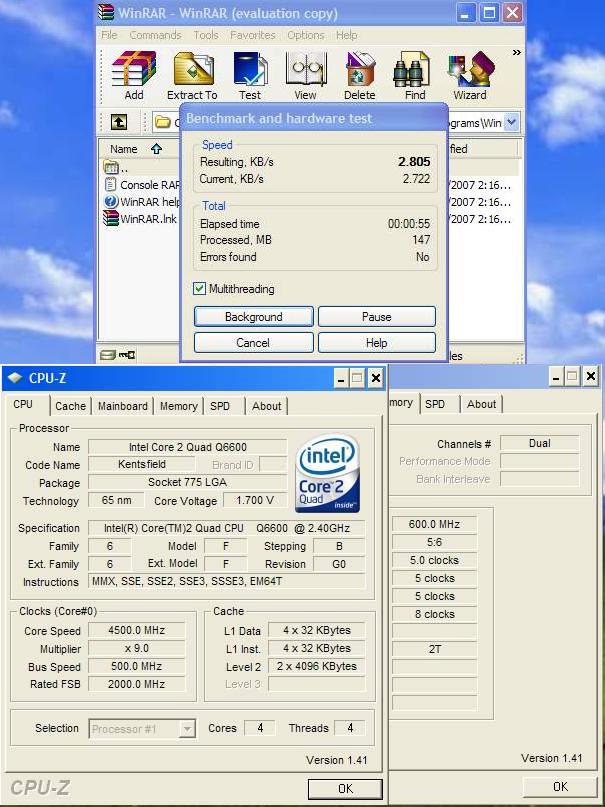Select the WinRAR help file entry
Viewport: 605px width, 807px height.
(x=143, y=202)
